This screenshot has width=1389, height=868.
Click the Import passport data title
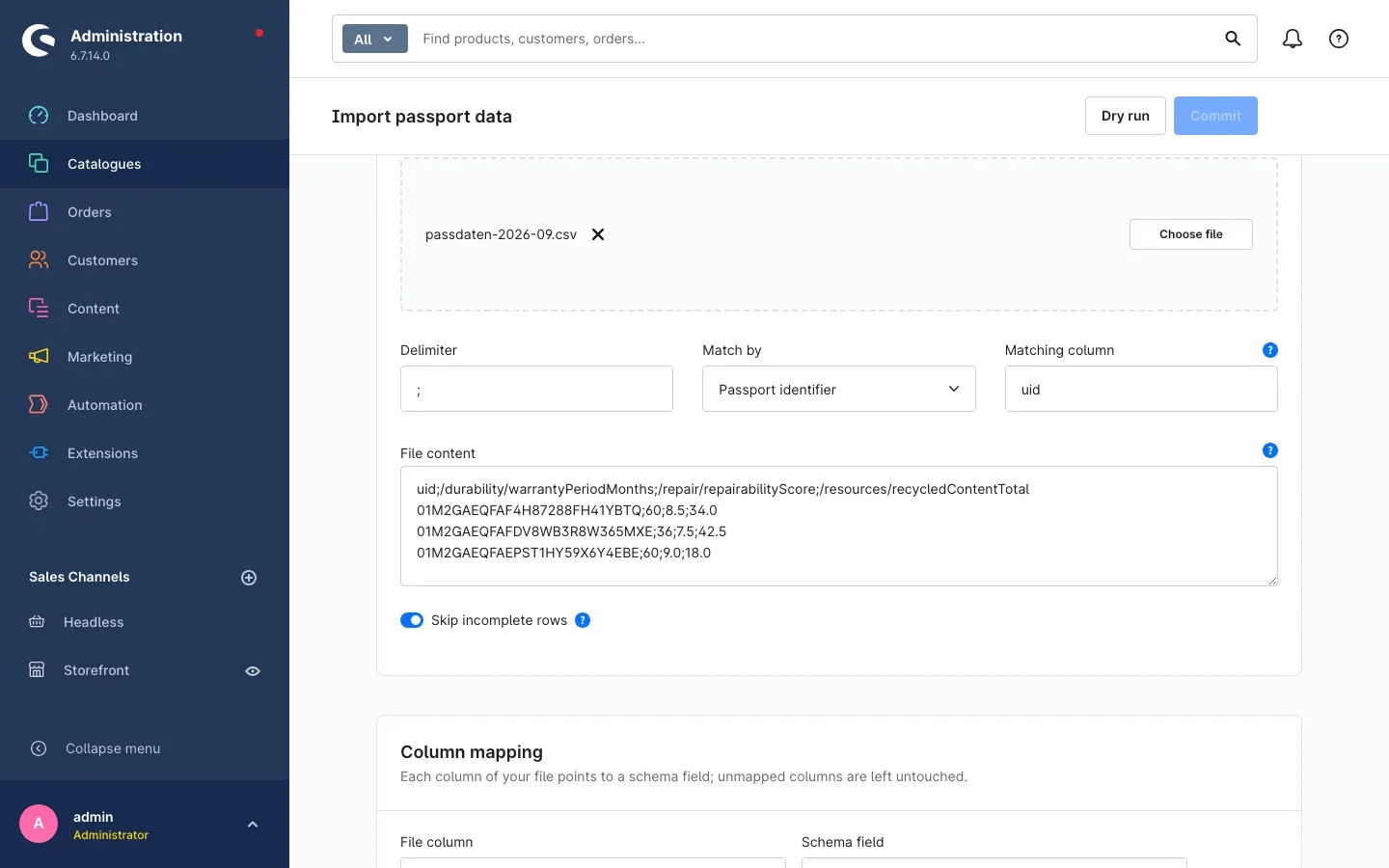click(422, 117)
